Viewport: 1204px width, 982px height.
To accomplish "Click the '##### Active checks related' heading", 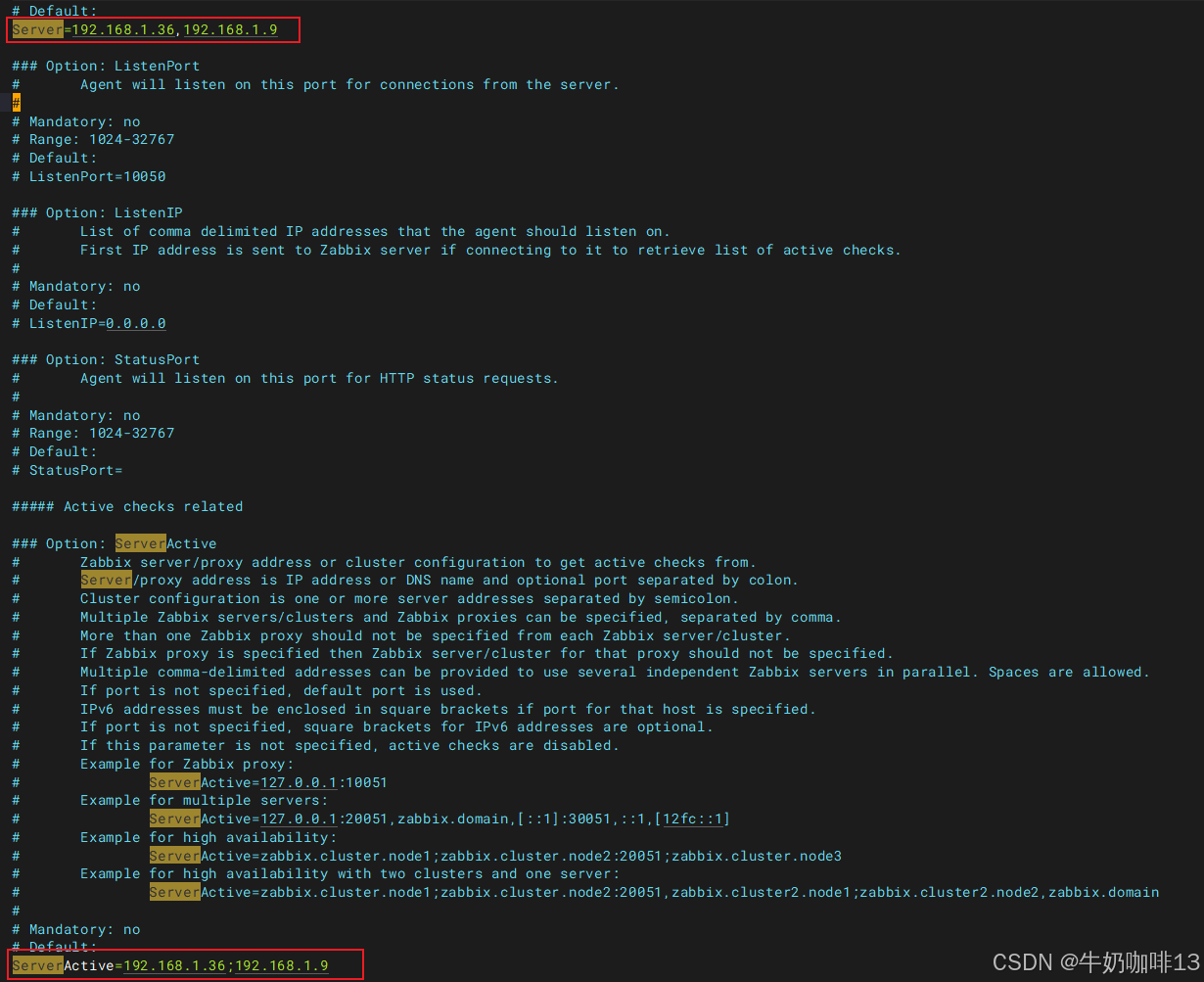I will pyautogui.click(x=127, y=507).
